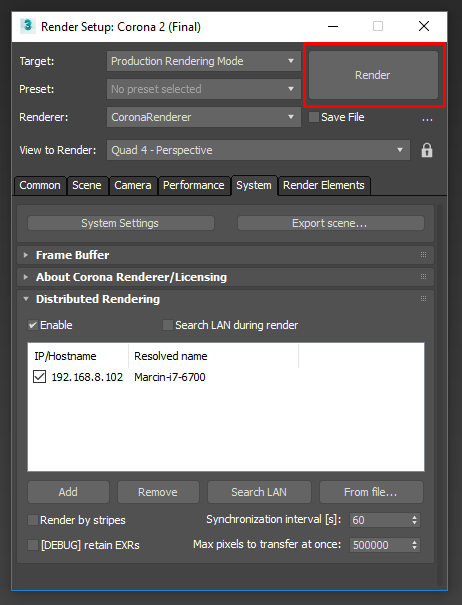Uncheck the 192.168.8.102 node checkbox
462x605 pixels.
point(39,377)
